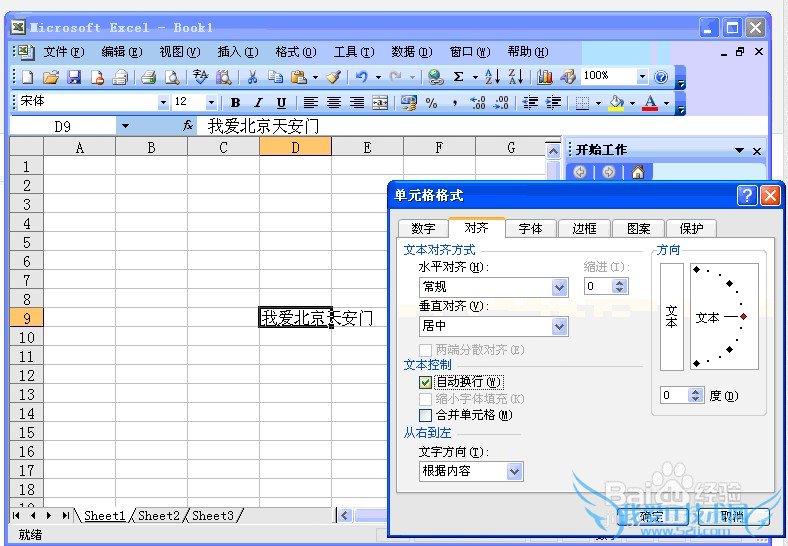The image size is (788, 546).
Task: Apply Currency style icon
Action: (409, 103)
